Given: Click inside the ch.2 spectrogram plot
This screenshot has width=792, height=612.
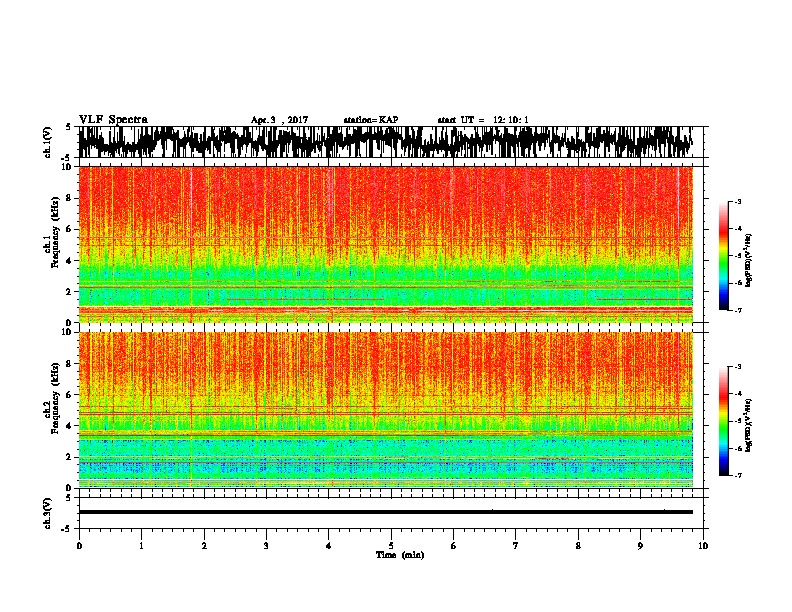Looking at the screenshot, I should (x=385, y=410).
